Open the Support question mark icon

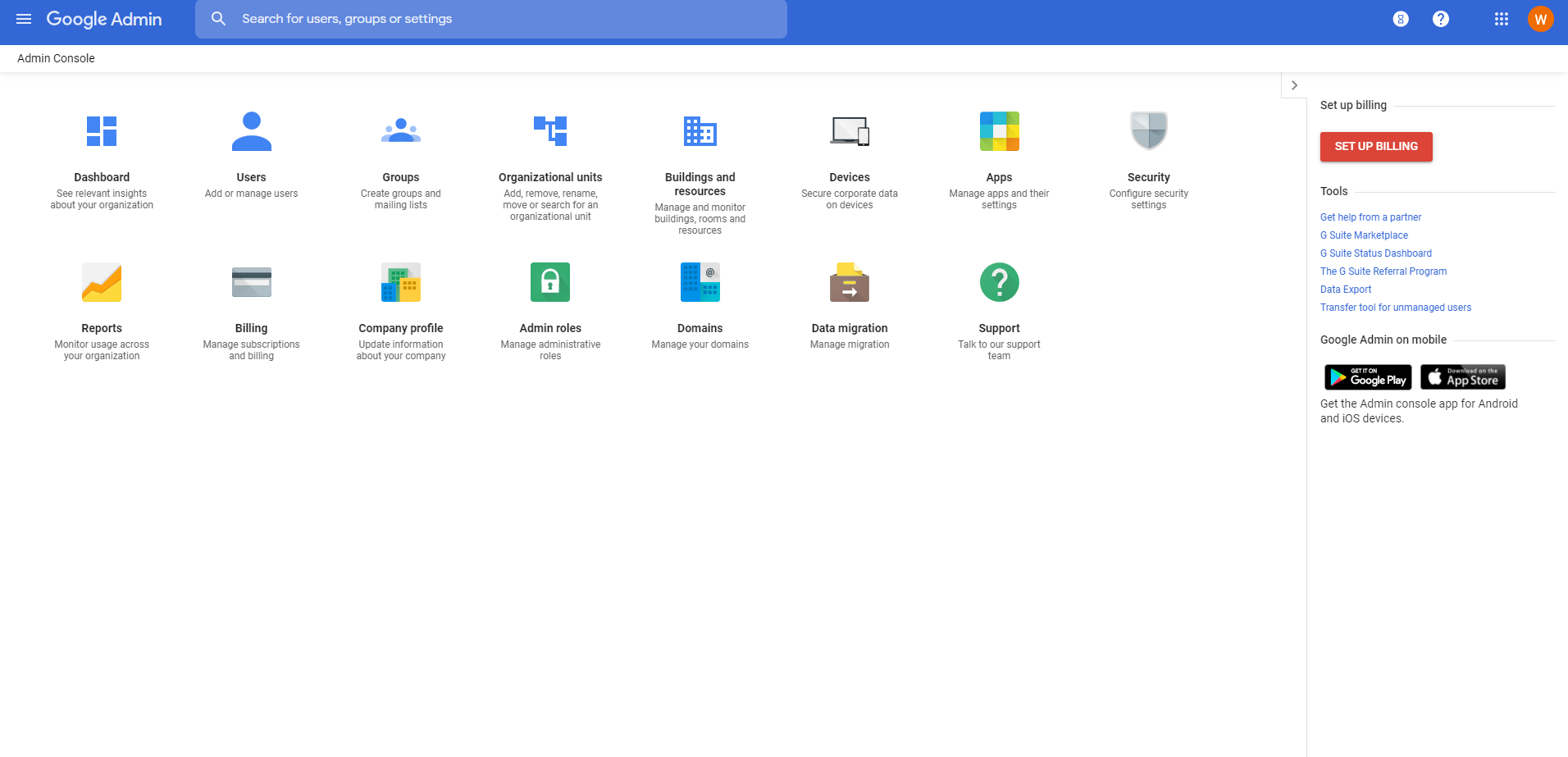coord(999,282)
